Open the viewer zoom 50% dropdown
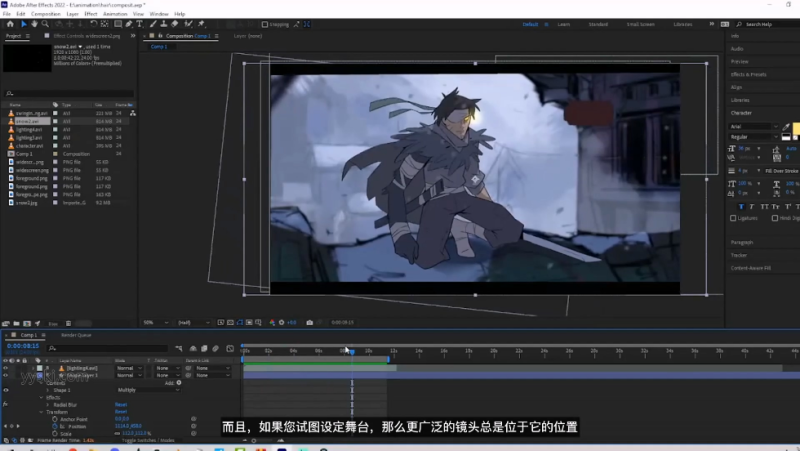The width and height of the screenshot is (800, 451). (x=156, y=322)
